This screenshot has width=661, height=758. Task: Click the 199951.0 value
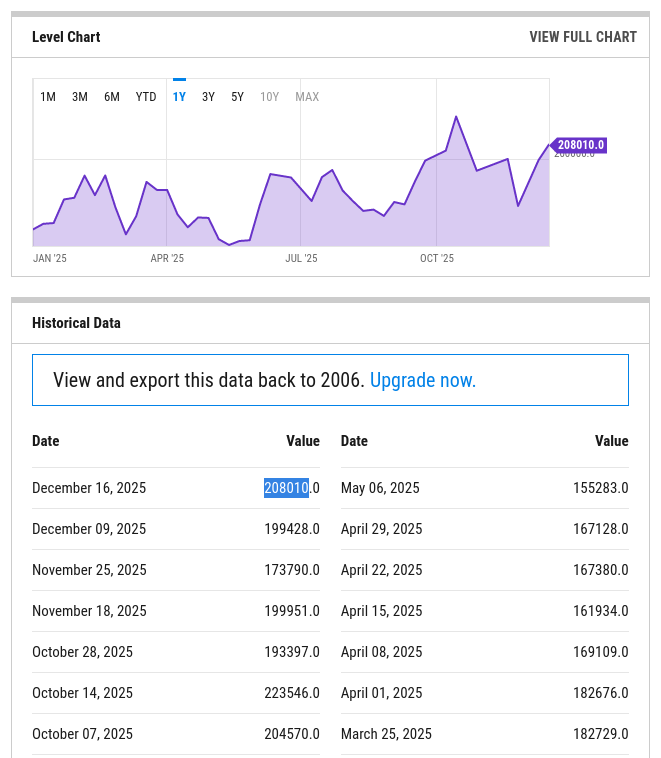(292, 611)
